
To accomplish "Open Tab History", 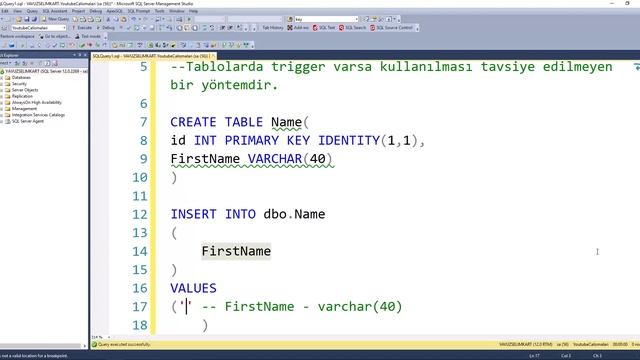I will coord(272,28).
